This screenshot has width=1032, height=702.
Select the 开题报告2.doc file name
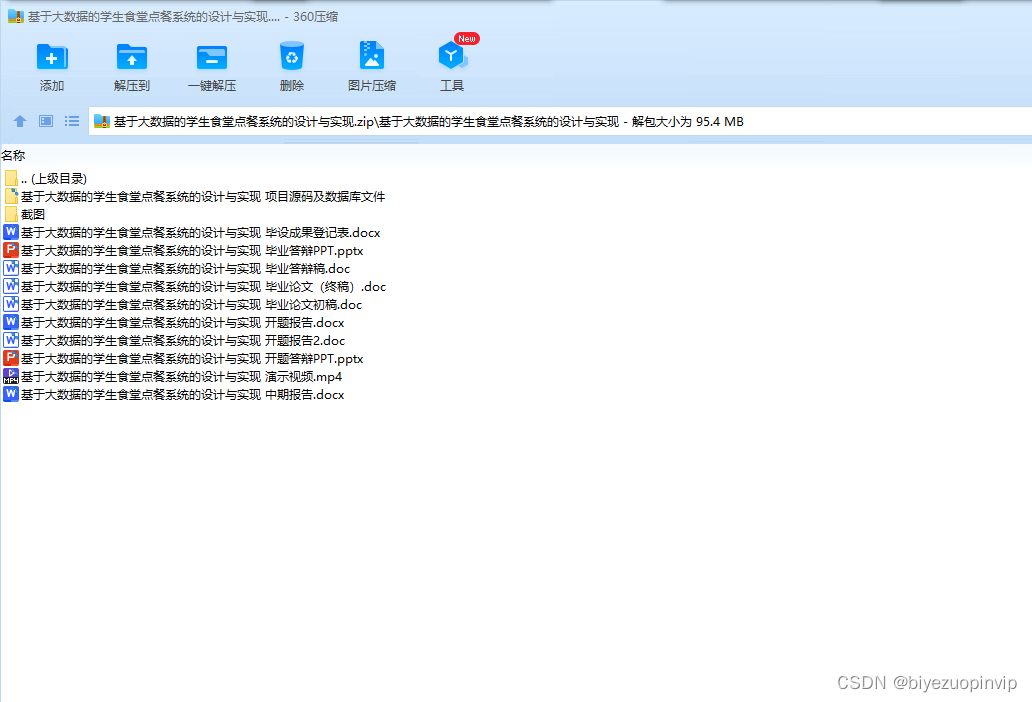tap(182, 339)
